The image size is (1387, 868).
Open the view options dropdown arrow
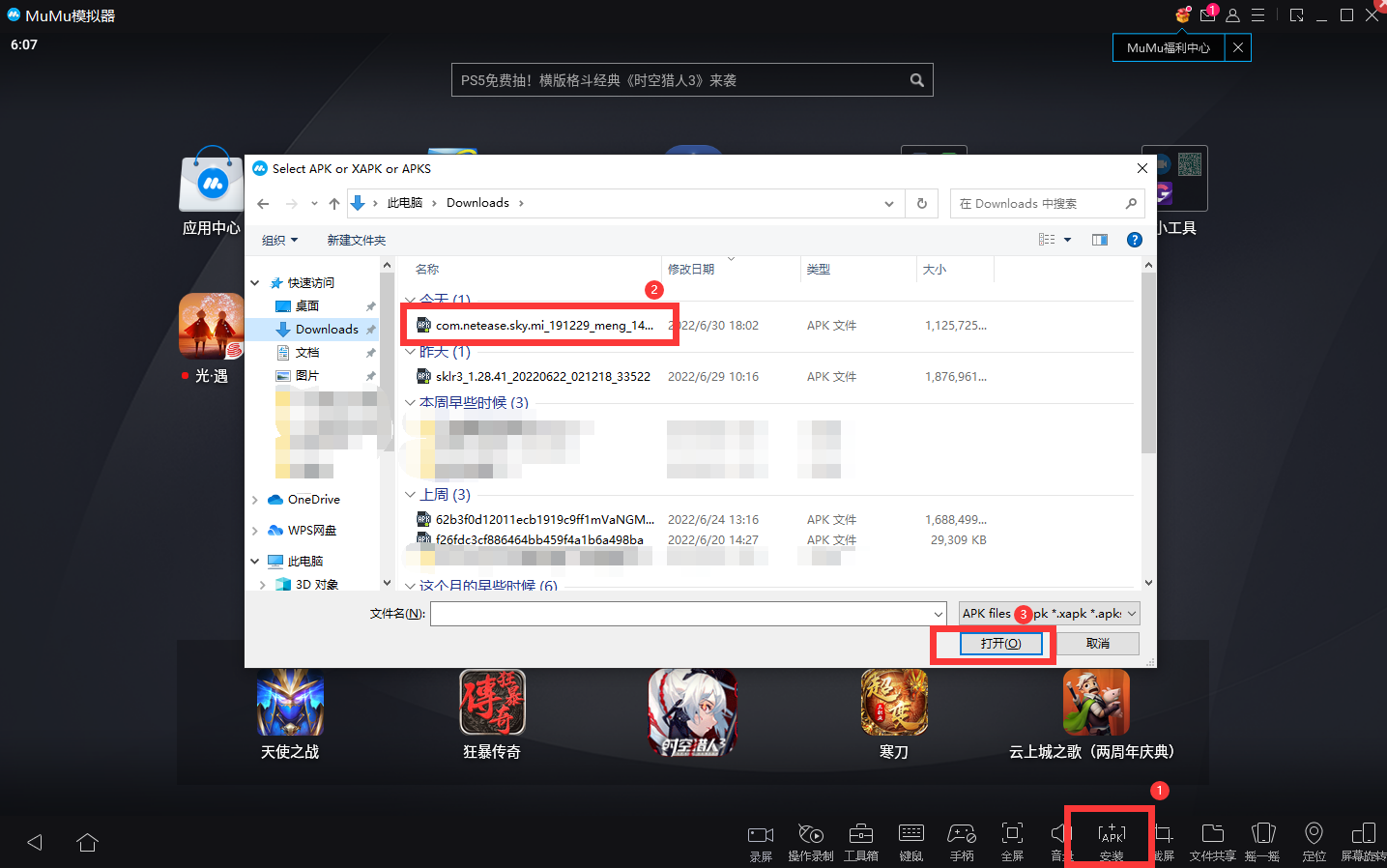tap(1067, 240)
